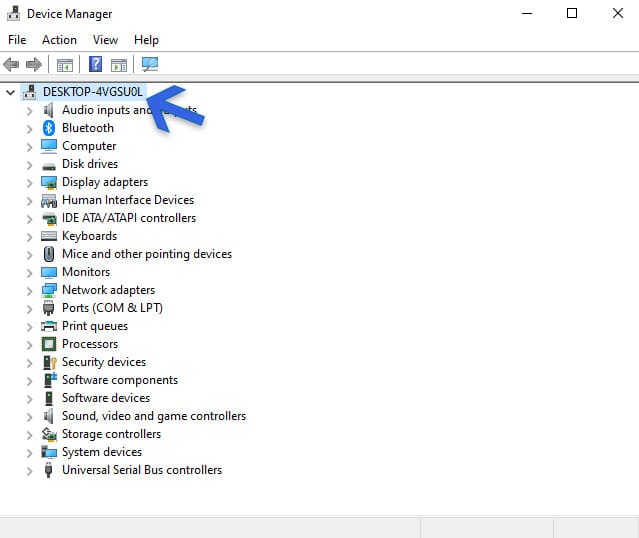The image size is (639, 538).
Task: Expand Mice and other pointing devices chevron
Action: [29, 255]
